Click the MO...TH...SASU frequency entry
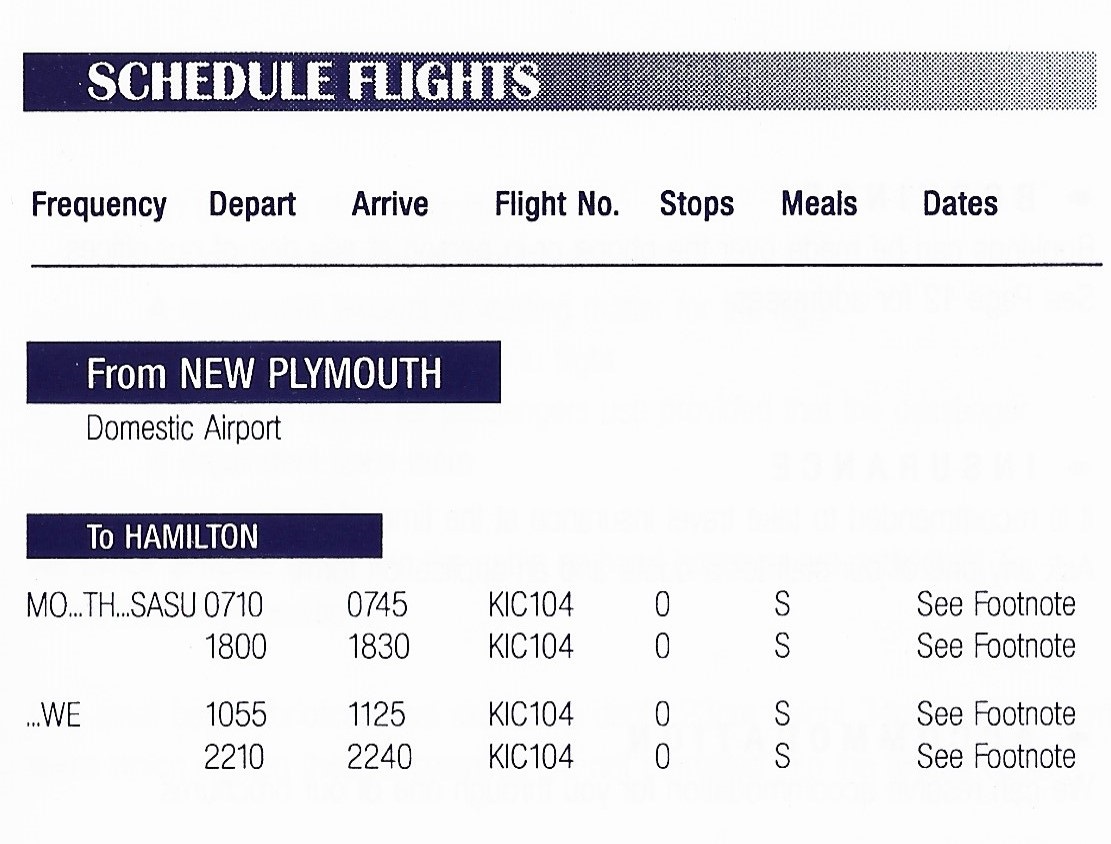The height and width of the screenshot is (844, 1111). [111, 606]
